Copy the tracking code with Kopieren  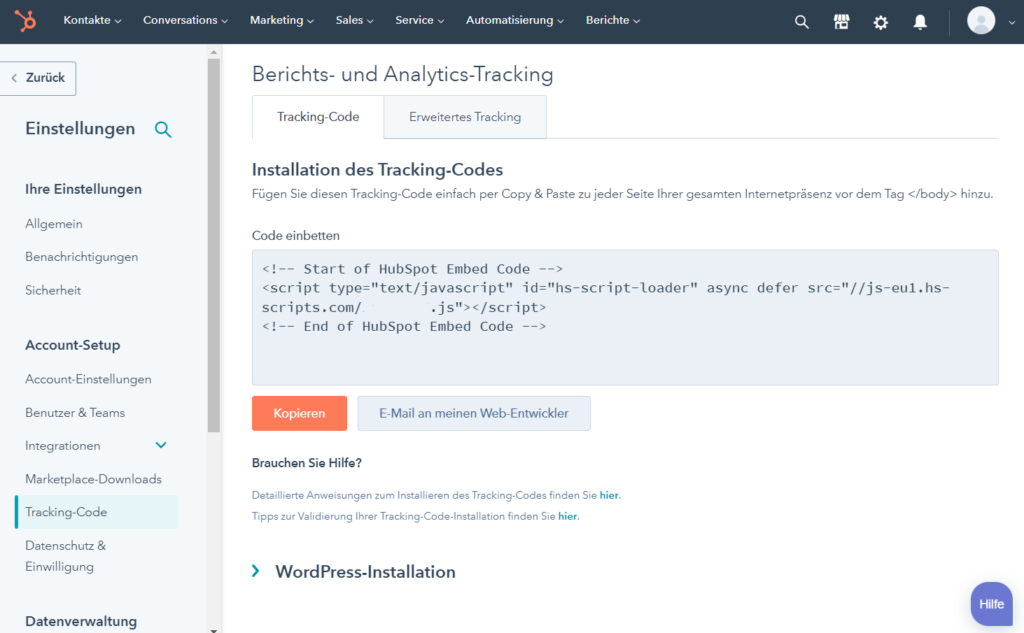(x=299, y=414)
